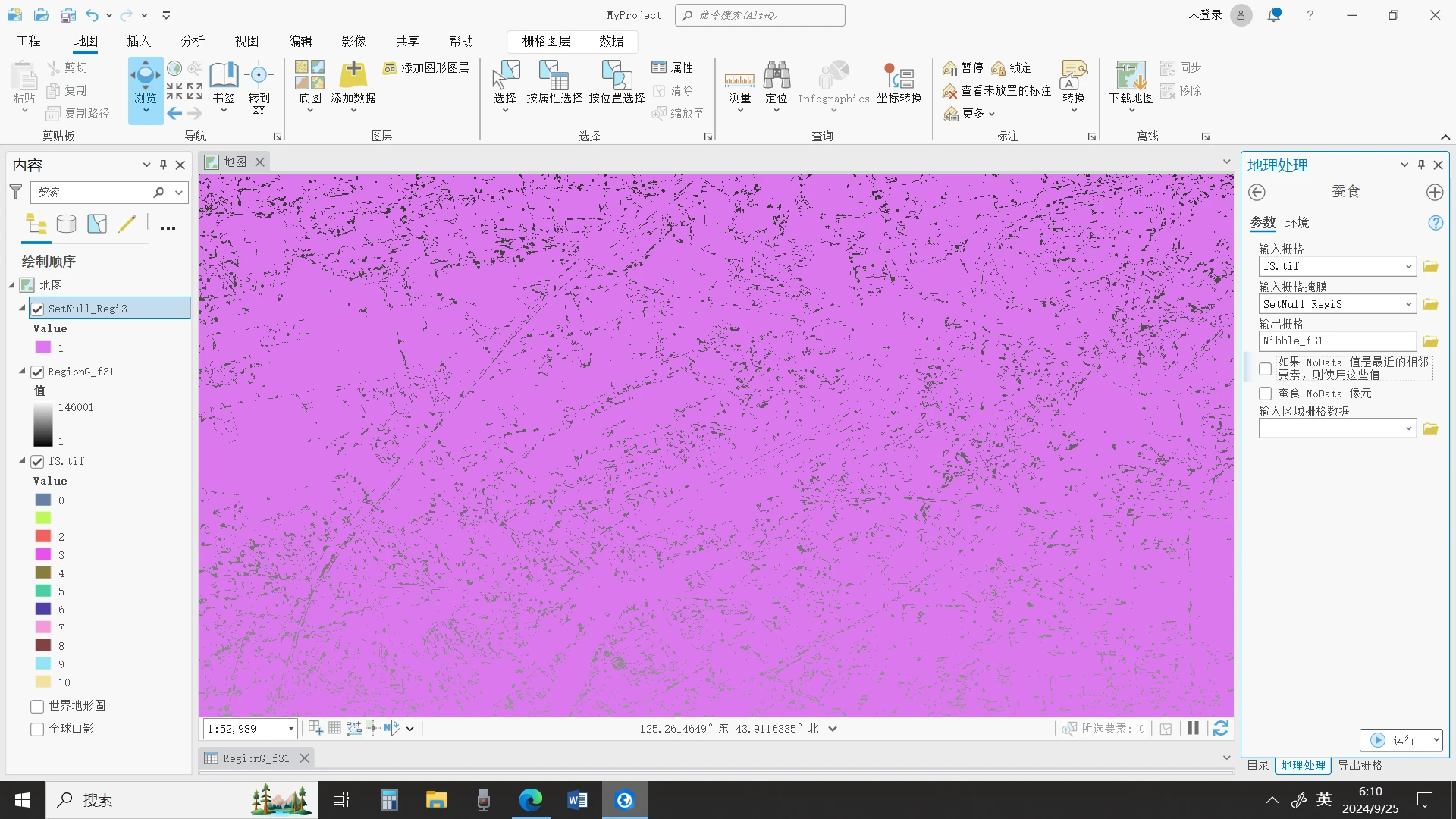
Task: Enable the 蚕食 NoData 像元 checkbox
Action: [x=1265, y=394]
